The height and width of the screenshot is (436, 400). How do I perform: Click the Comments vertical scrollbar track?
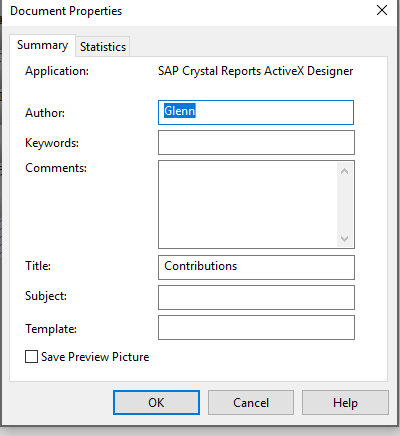[x=345, y=205]
